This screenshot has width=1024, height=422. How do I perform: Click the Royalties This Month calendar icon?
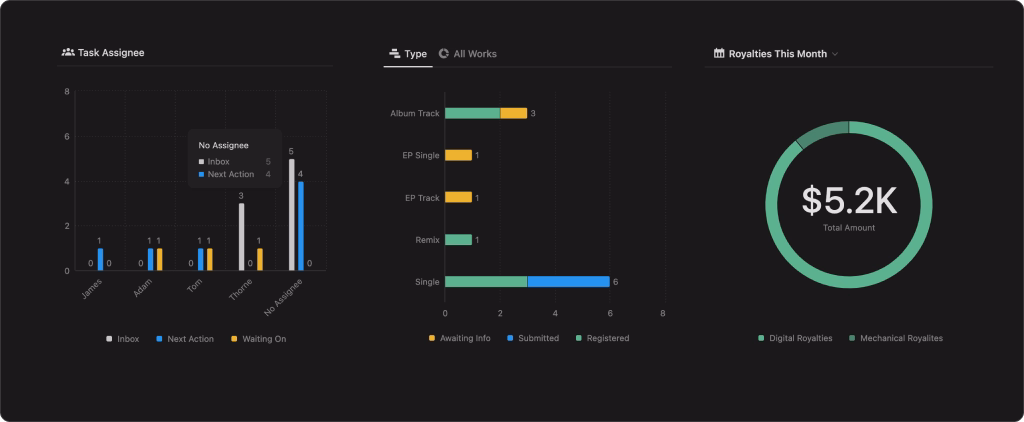pyautogui.click(x=719, y=54)
